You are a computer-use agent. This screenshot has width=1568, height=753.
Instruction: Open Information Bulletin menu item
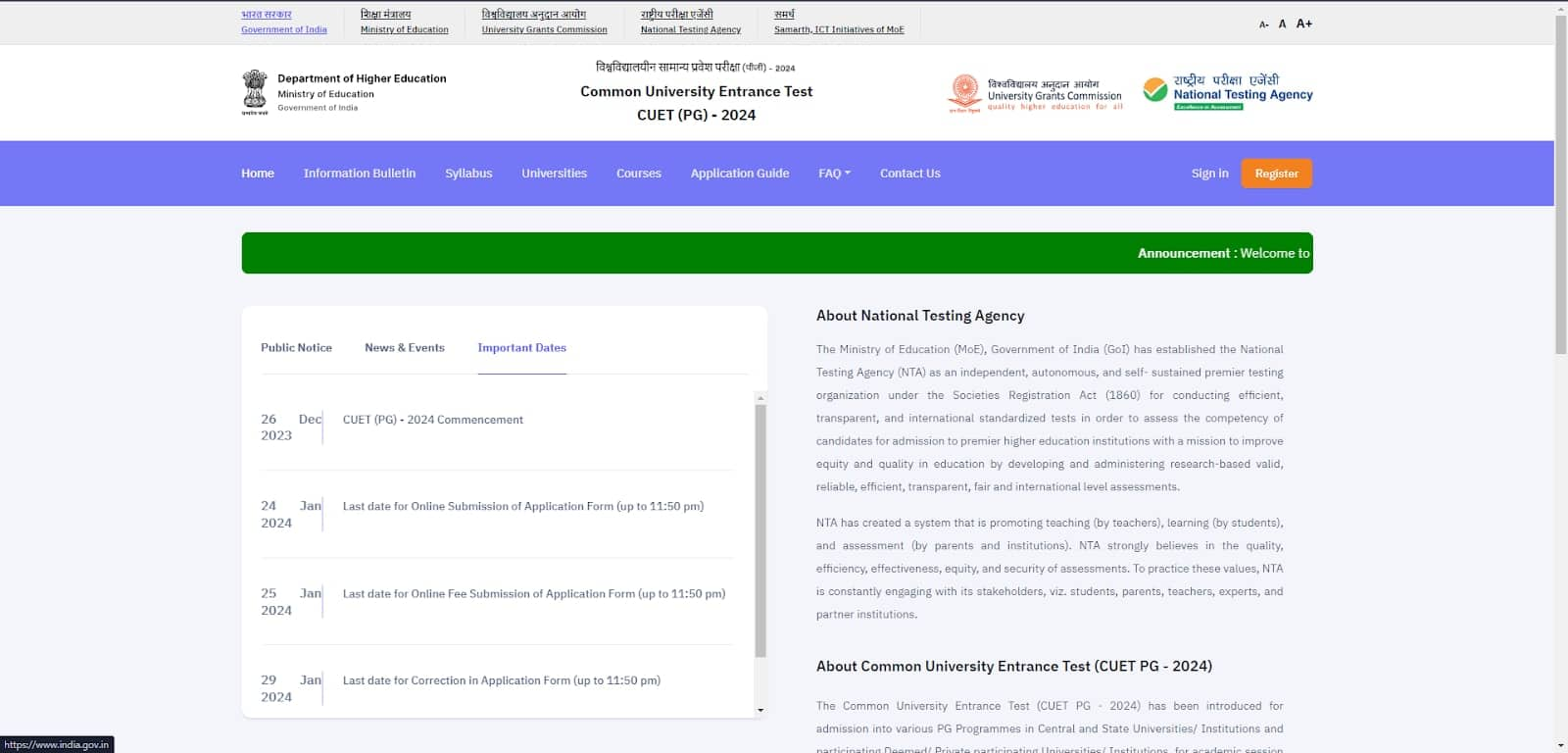pos(360,174)
